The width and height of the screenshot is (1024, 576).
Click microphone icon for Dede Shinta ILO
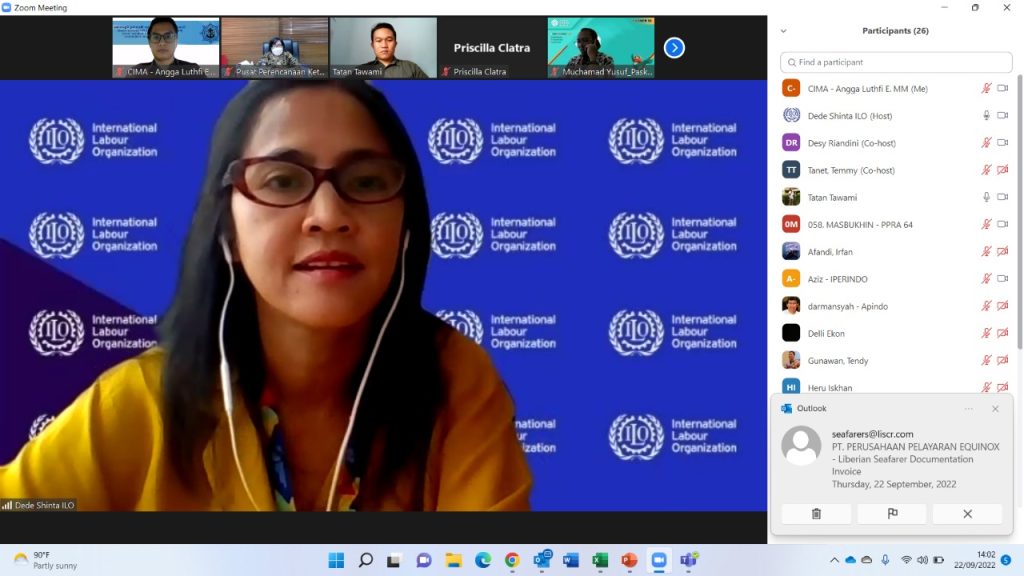point(986,116)
